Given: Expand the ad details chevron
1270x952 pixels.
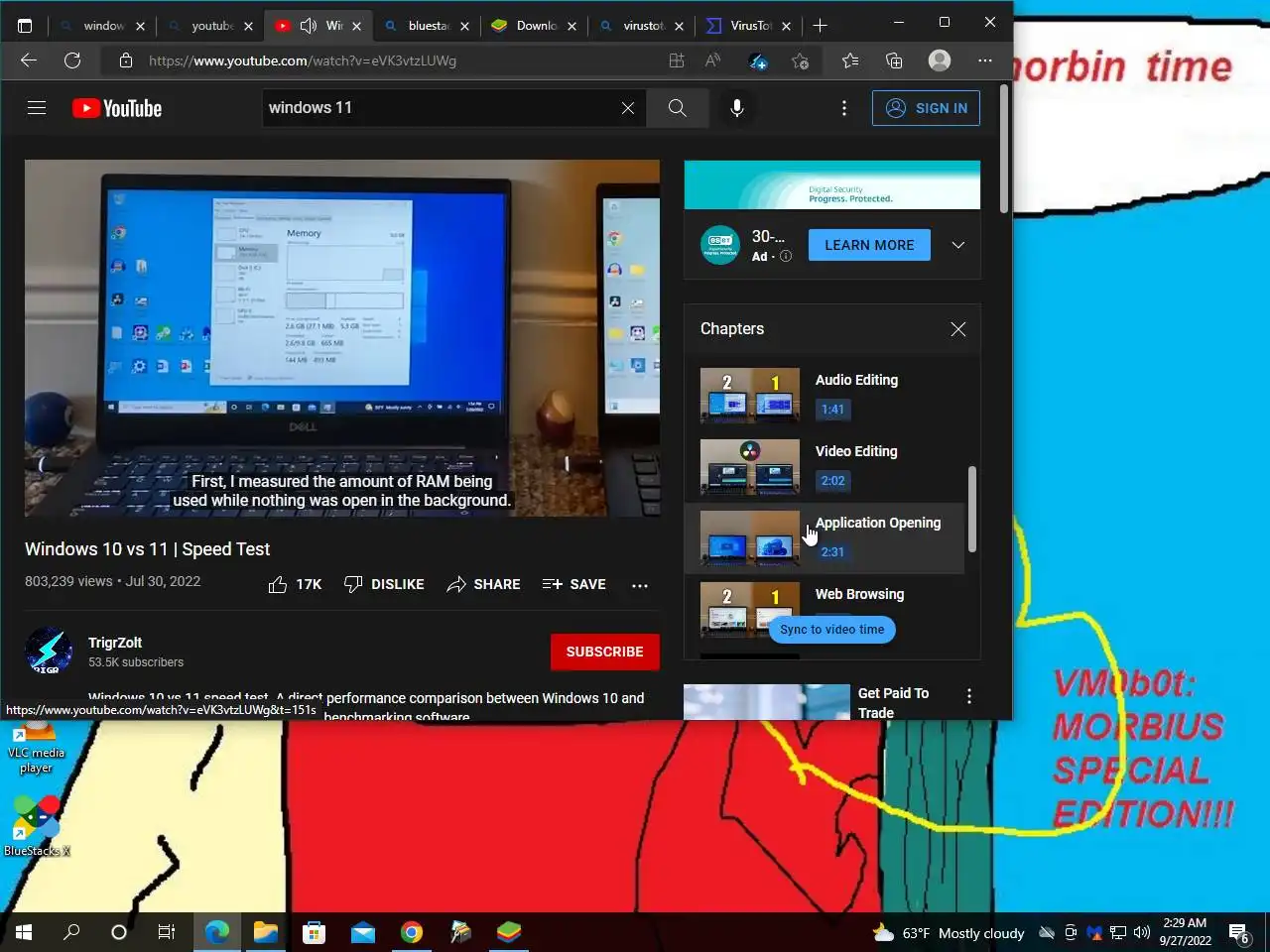Looking at the screenshot, I should (958, 245).
